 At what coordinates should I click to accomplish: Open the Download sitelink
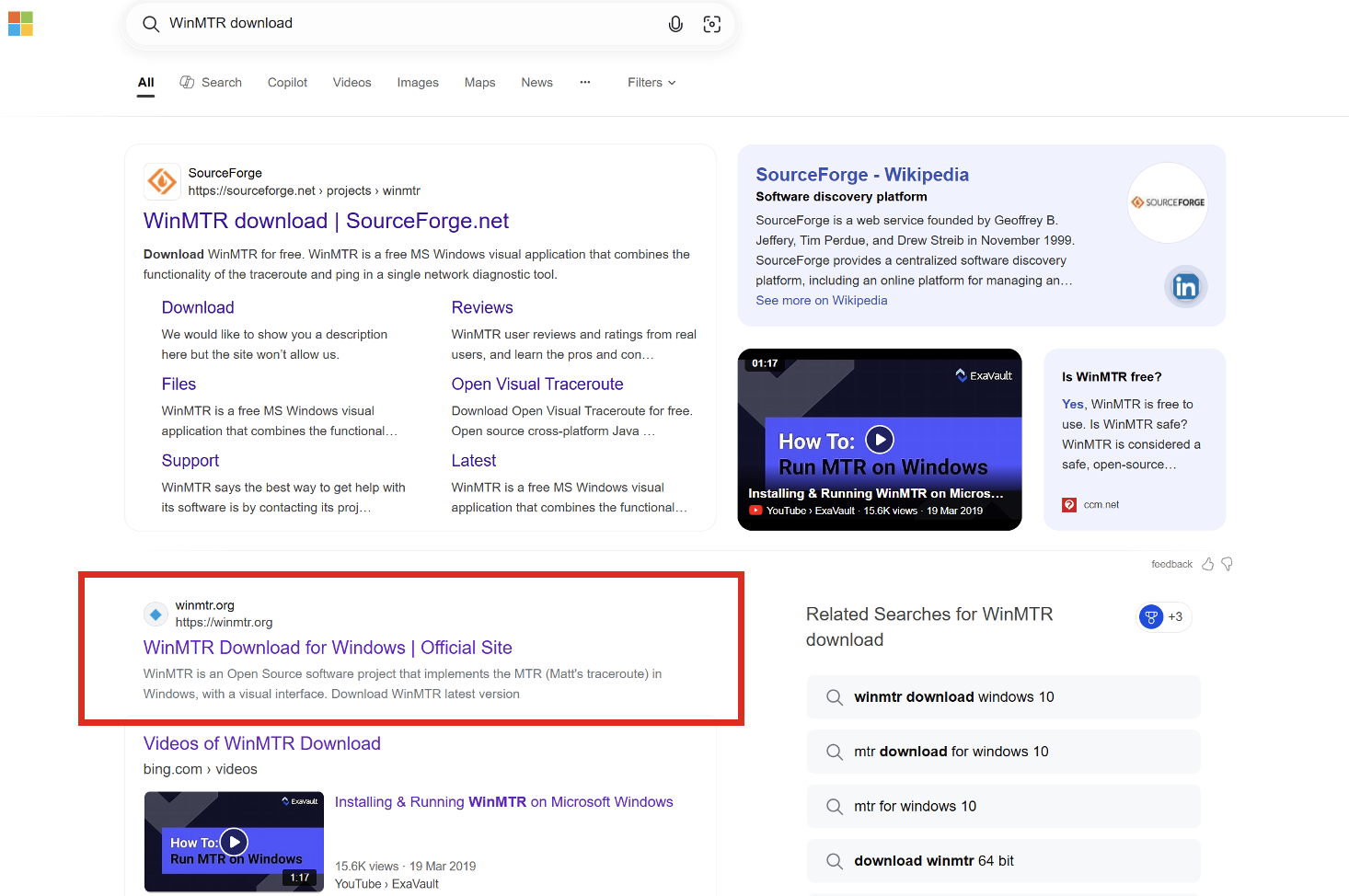tap(198, 307)
